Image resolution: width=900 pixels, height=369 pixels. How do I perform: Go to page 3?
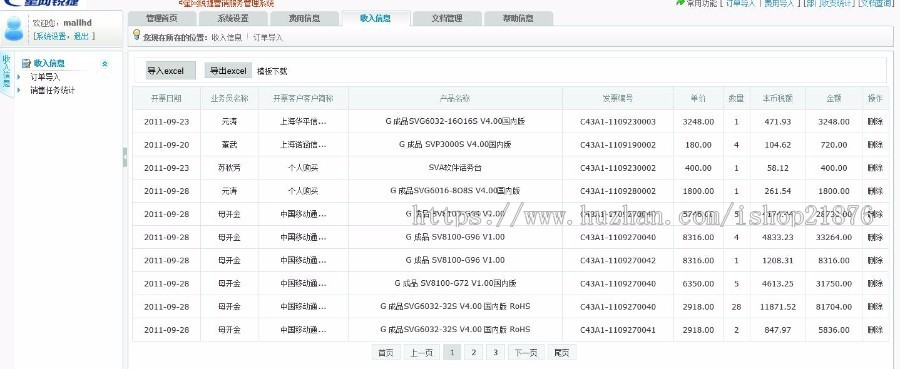(495, 352)
